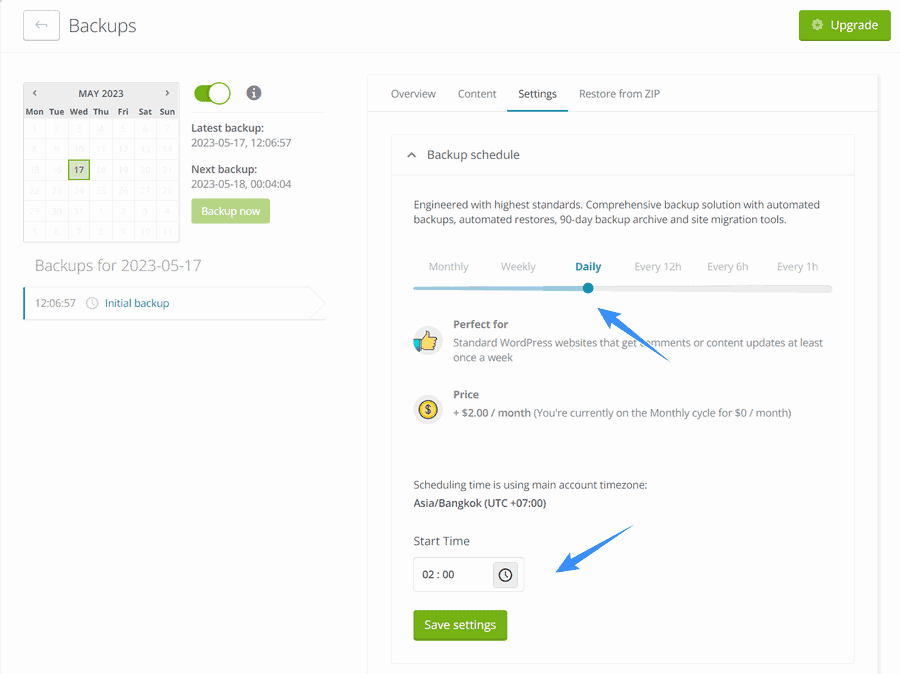
Task: Collapse the Backup schedule section
Action: click(412, 155)
